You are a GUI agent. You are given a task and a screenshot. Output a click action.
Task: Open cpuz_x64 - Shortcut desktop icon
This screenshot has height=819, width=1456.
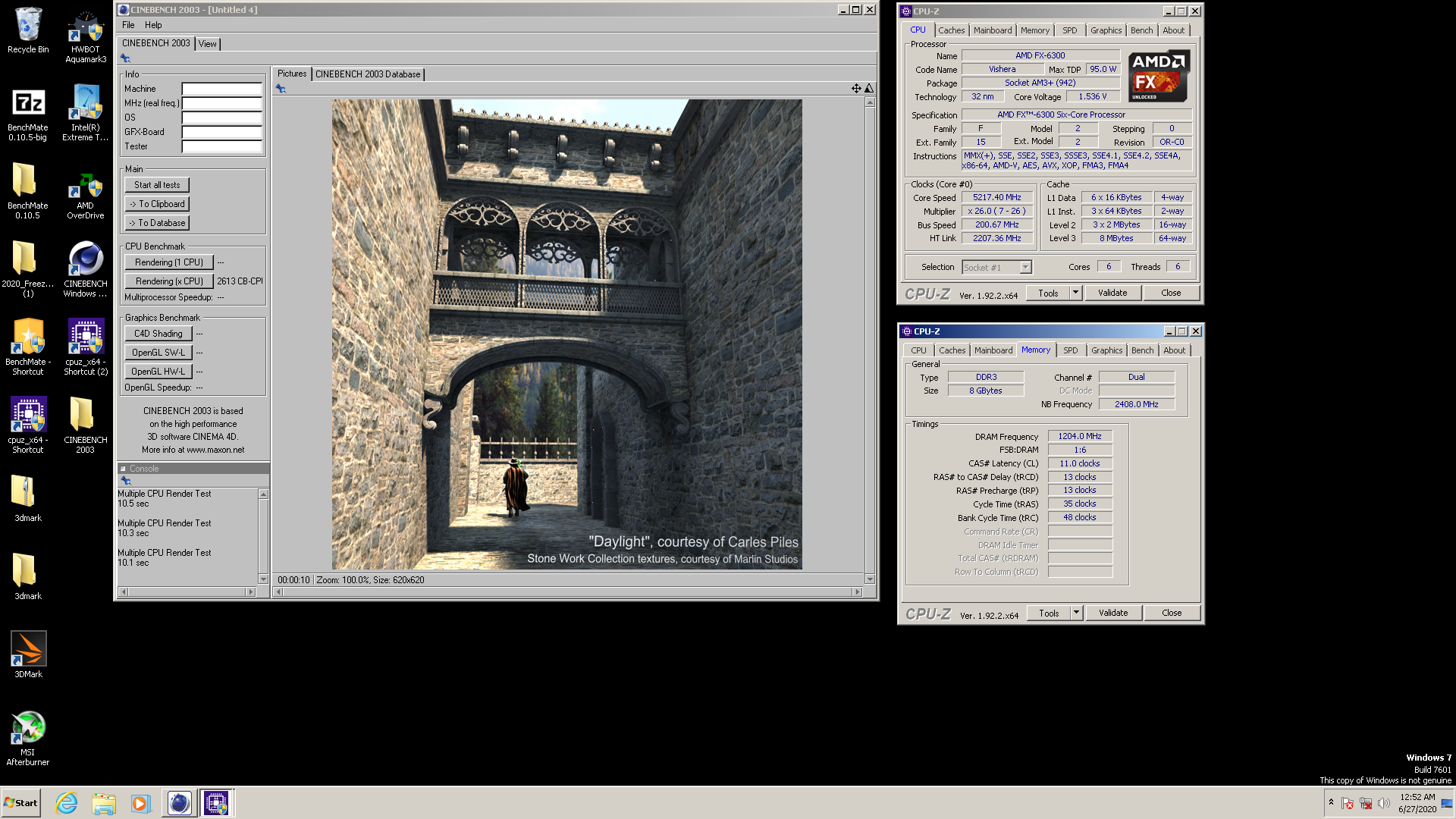pos(28,425)
